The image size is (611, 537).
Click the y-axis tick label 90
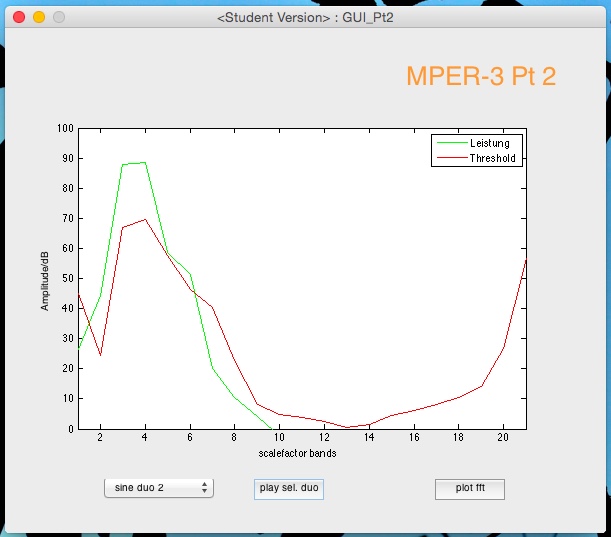(68, 158)
